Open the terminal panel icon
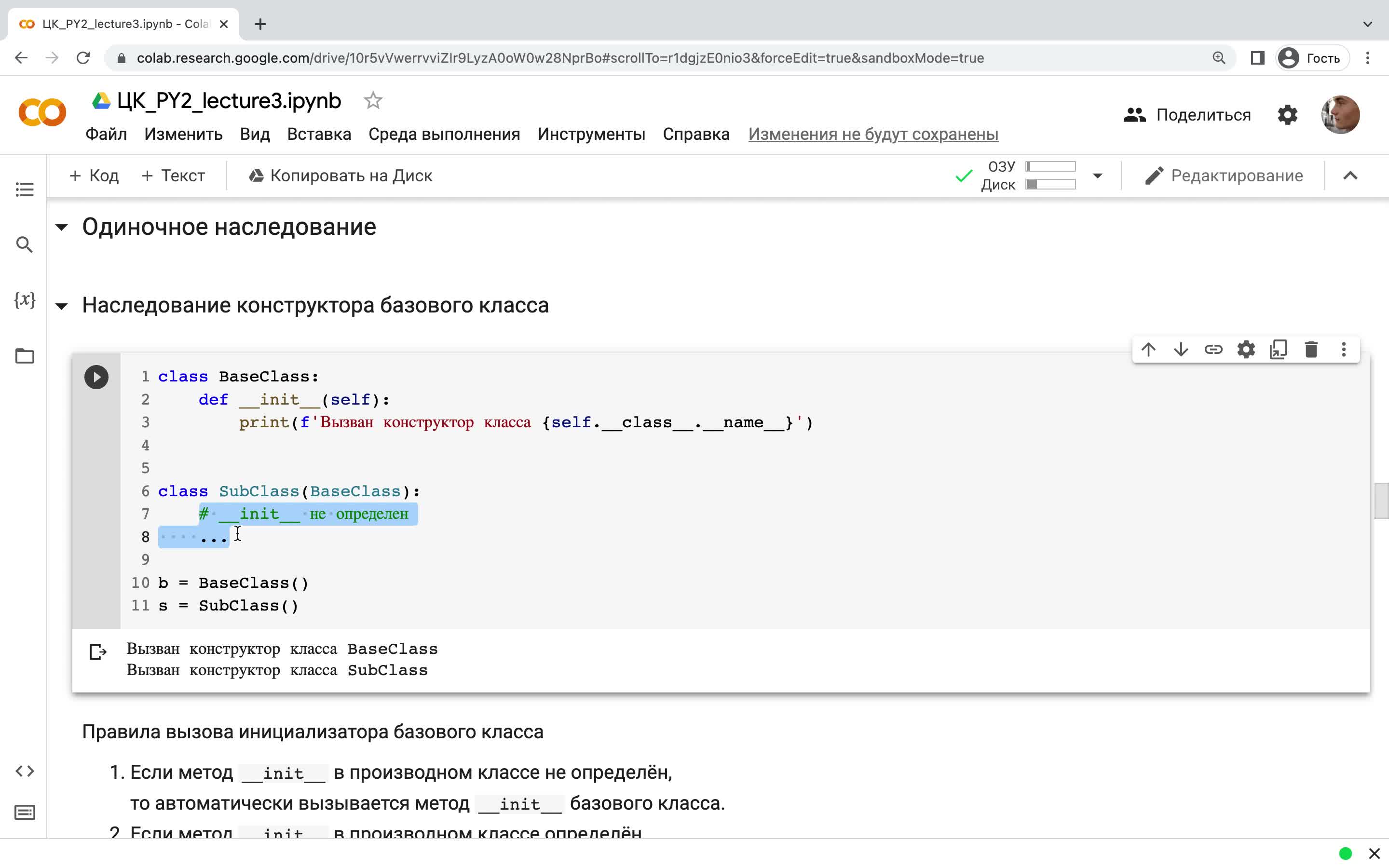The height and width of the screenshot is (868, 1389). tap(24, 813)
